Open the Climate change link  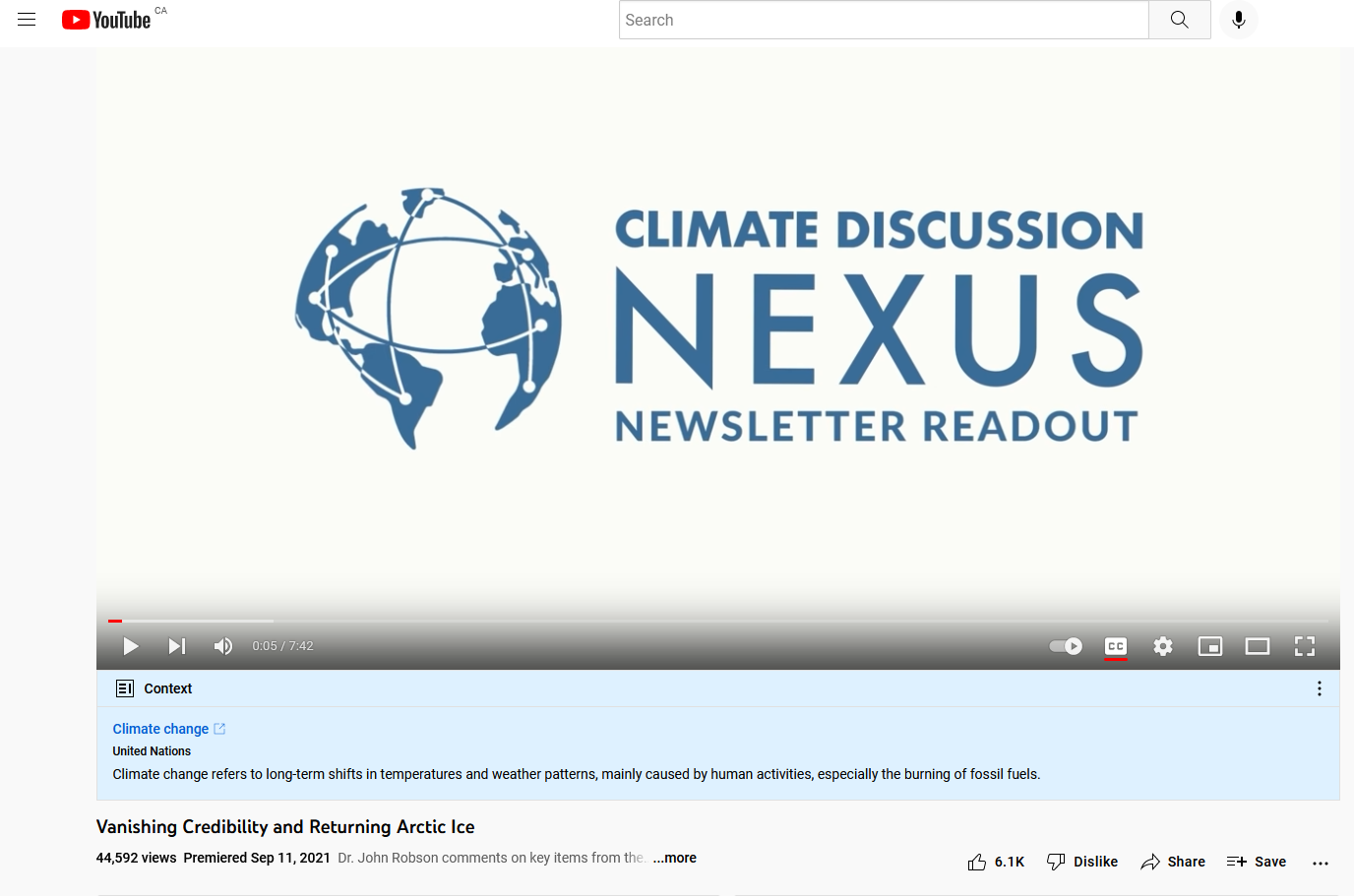click(x=160, y=729)
